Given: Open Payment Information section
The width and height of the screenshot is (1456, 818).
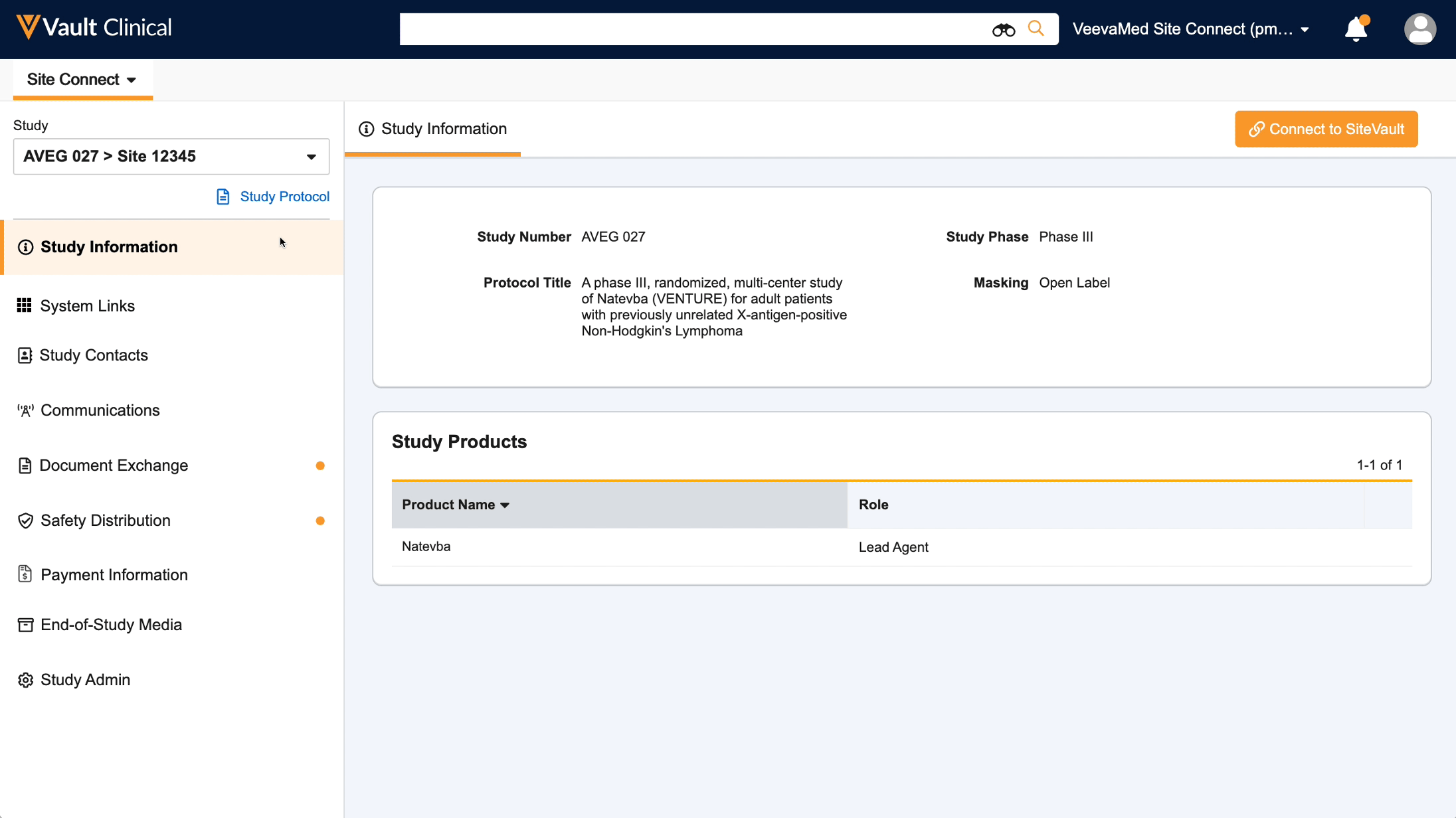Looking at the screenshot, I should 113,574.
